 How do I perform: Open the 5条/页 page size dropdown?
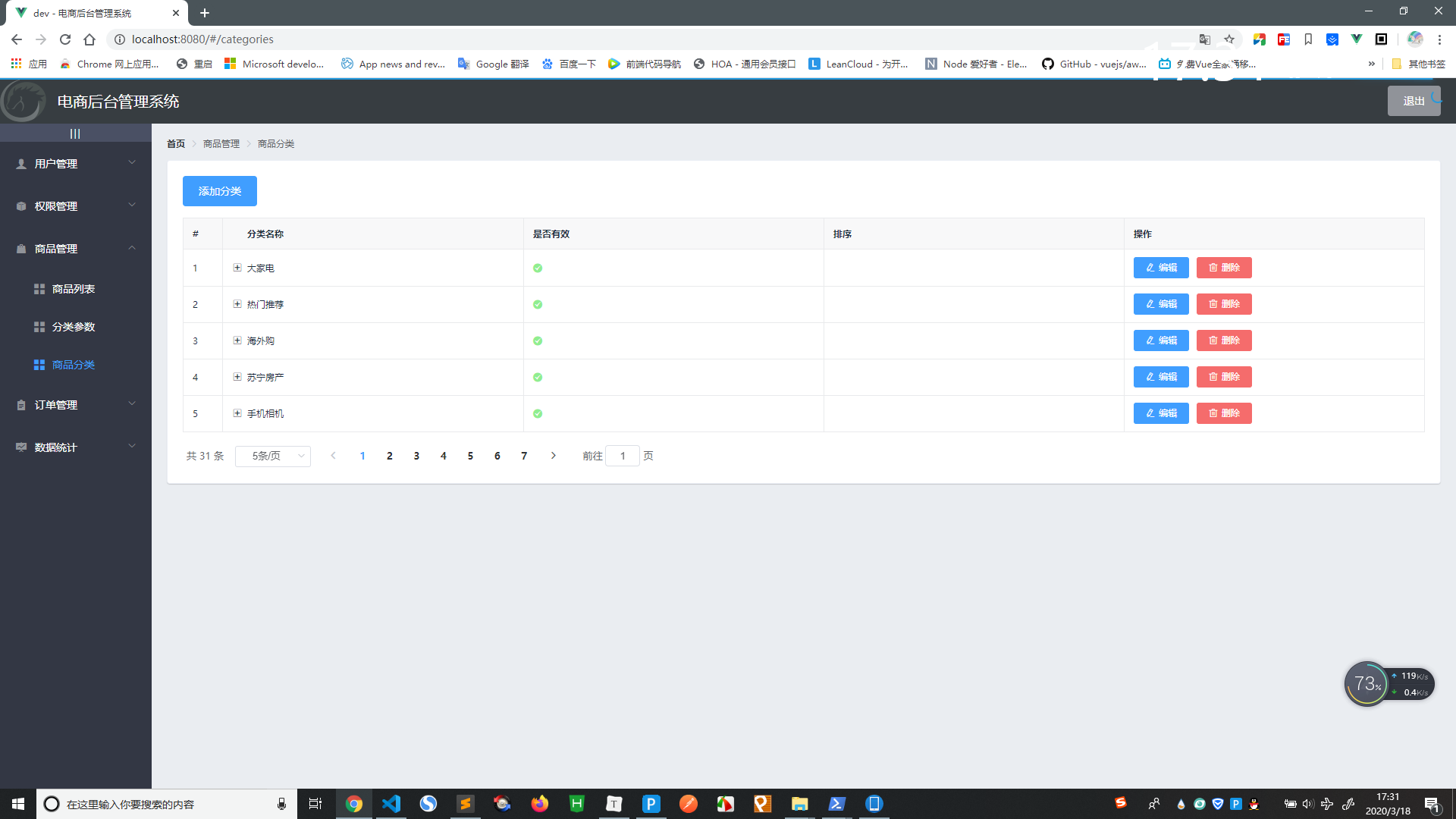(x=273, y=456)
